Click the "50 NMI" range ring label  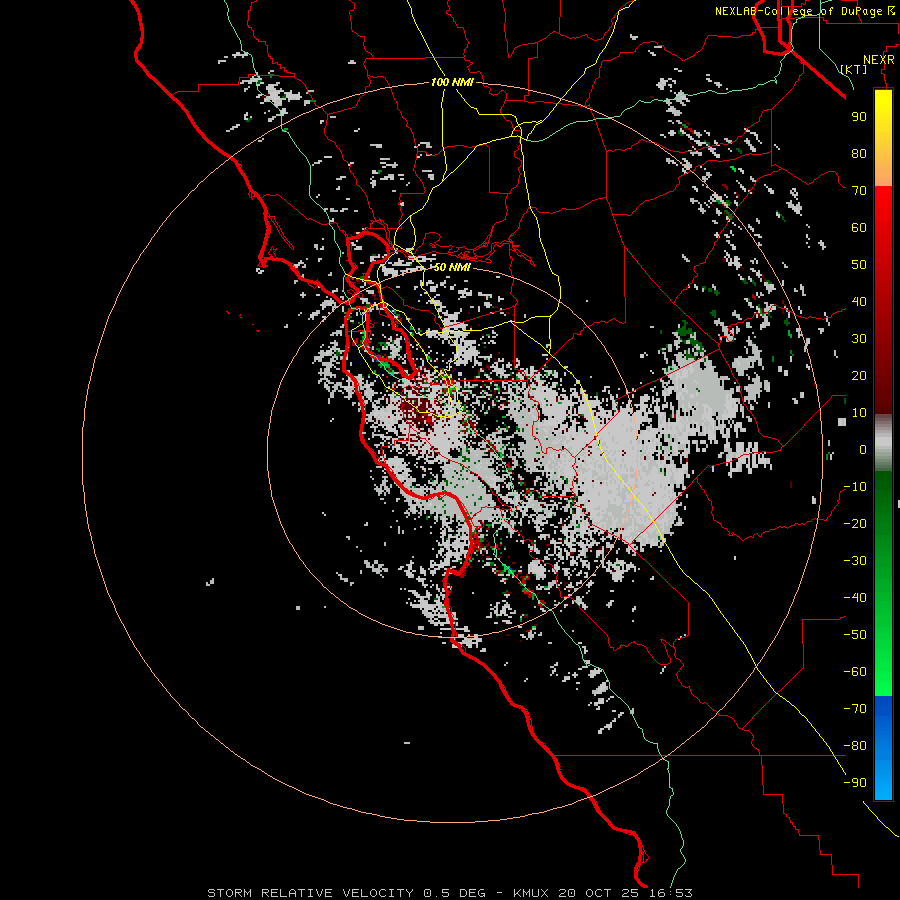tap(452, 267)
